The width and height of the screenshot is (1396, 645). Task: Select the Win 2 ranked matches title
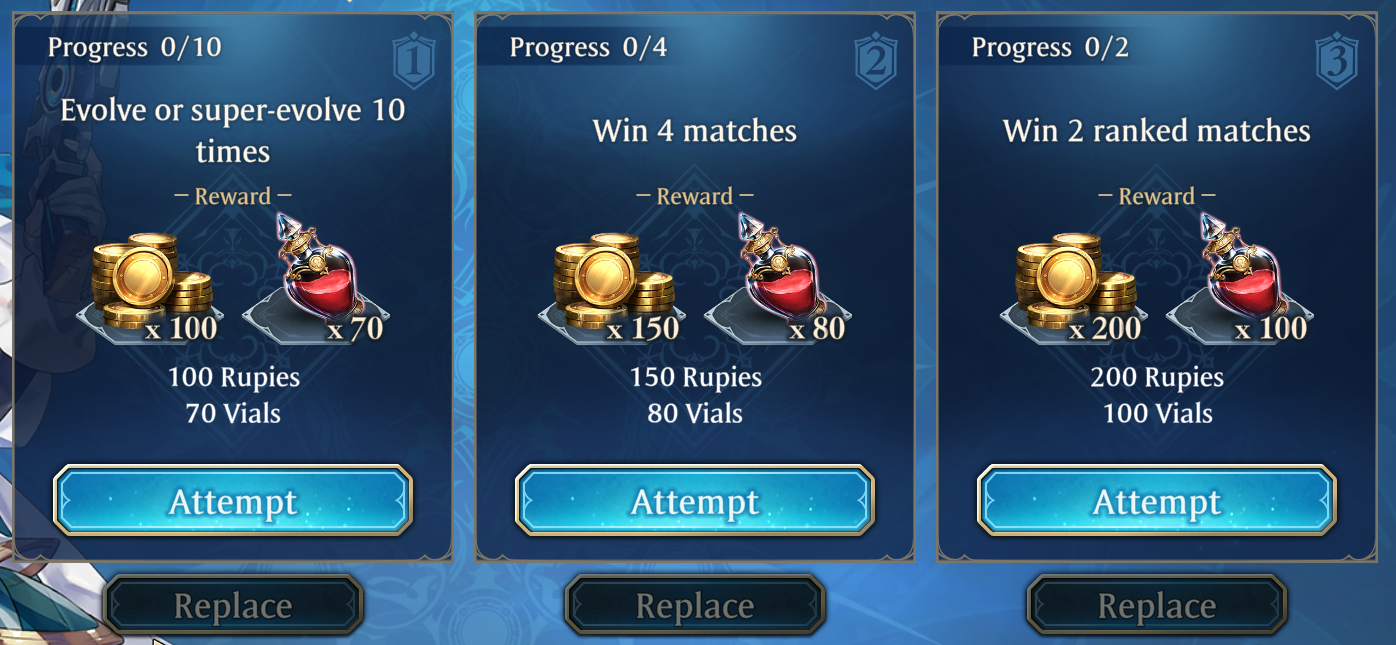click(1157, 131)
